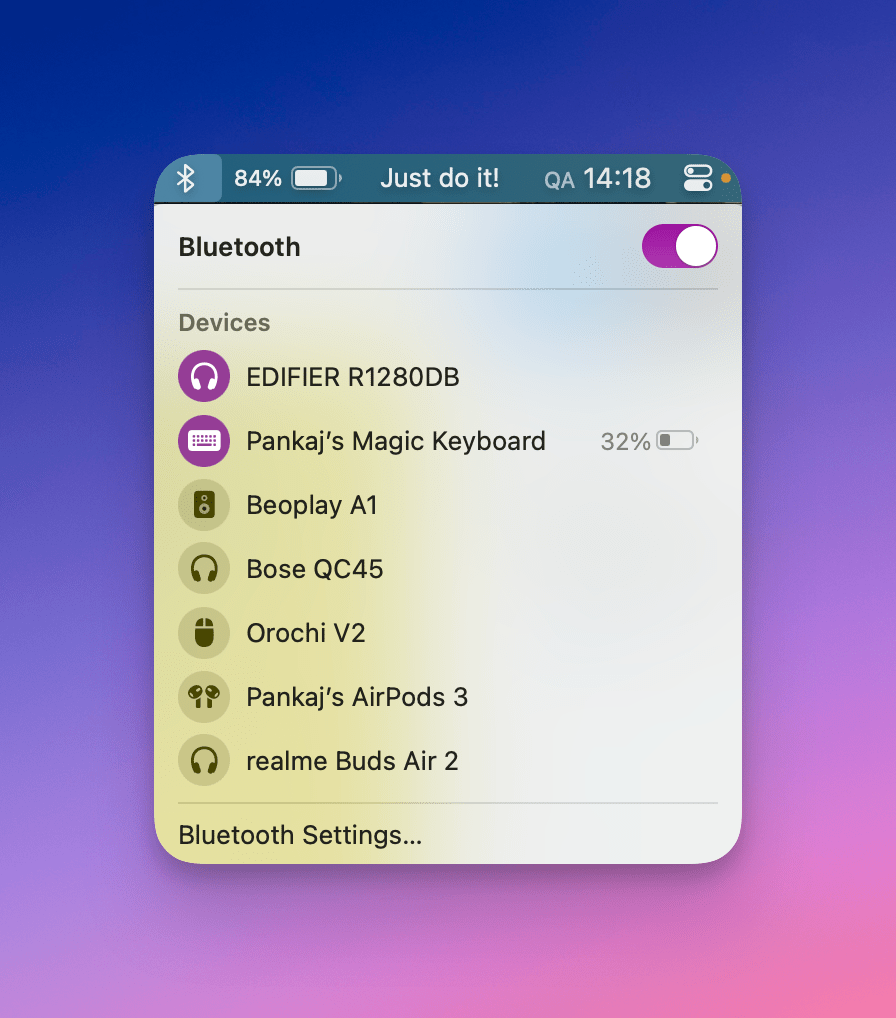Click the Magic Keyboard device icon
Image resolution: width=896 pixels, height=1018 pixels.
[x=204, y=441]
